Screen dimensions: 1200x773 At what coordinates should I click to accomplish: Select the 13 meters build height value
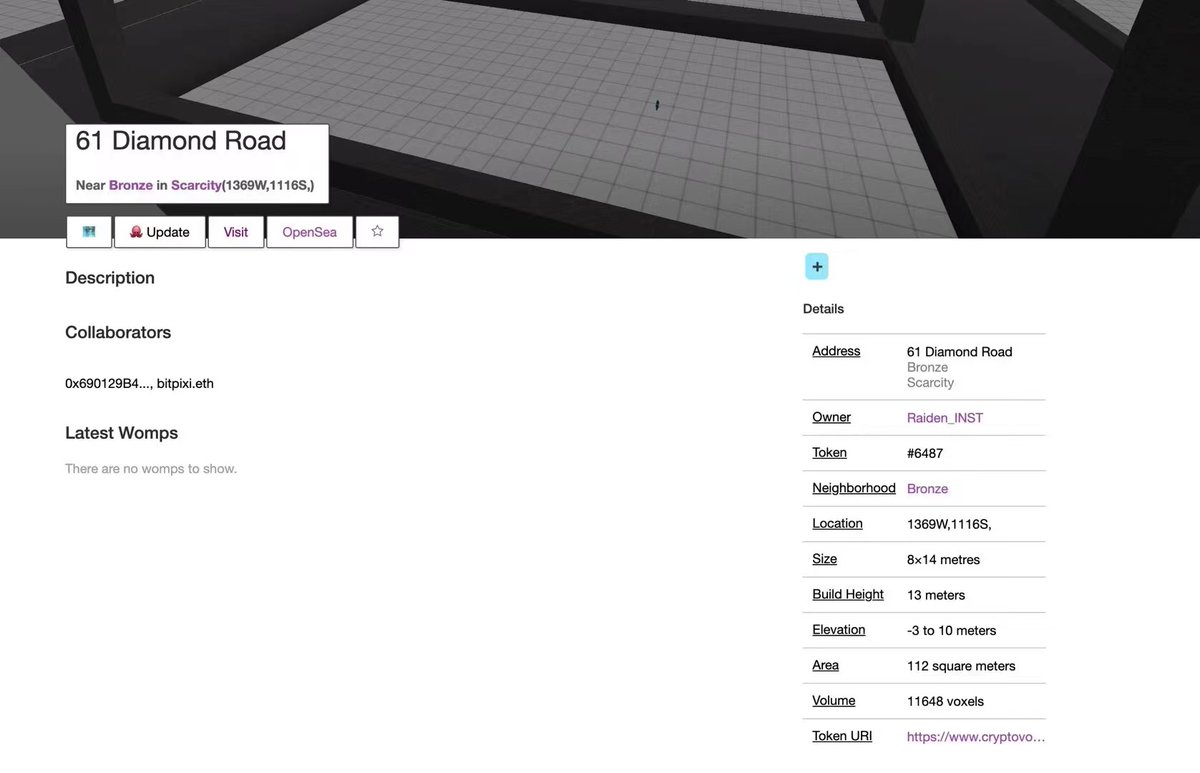tap(936, 595)
